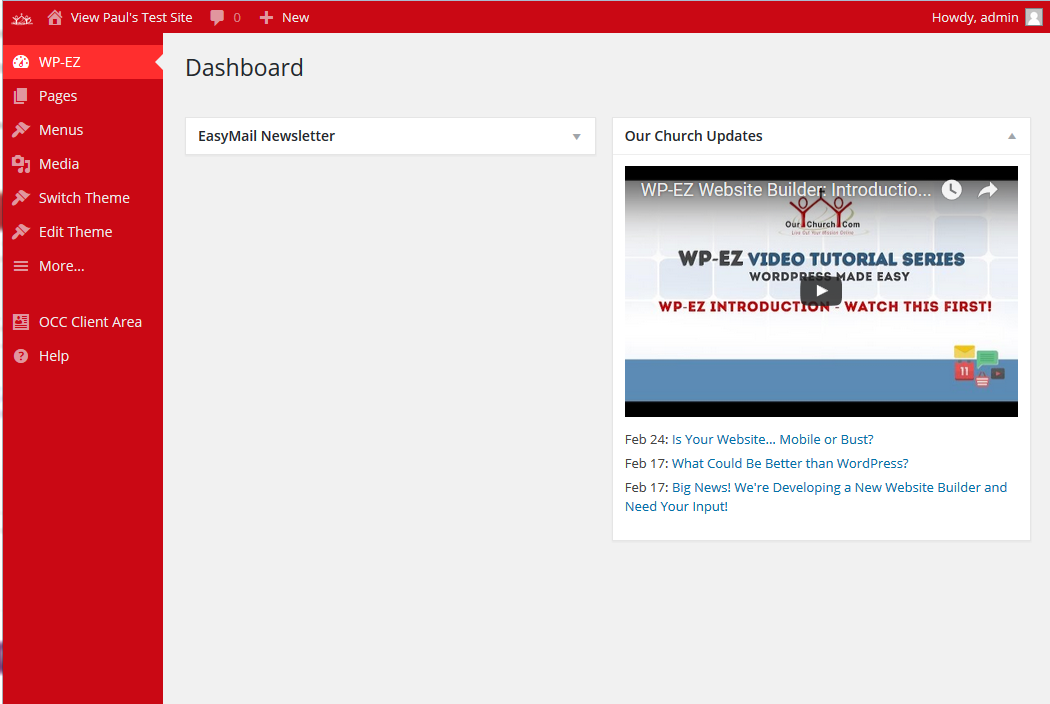This screenshot has height=704, width=1050.
Task: Open the WP-EZ menu item
Action: coord(82,62)
